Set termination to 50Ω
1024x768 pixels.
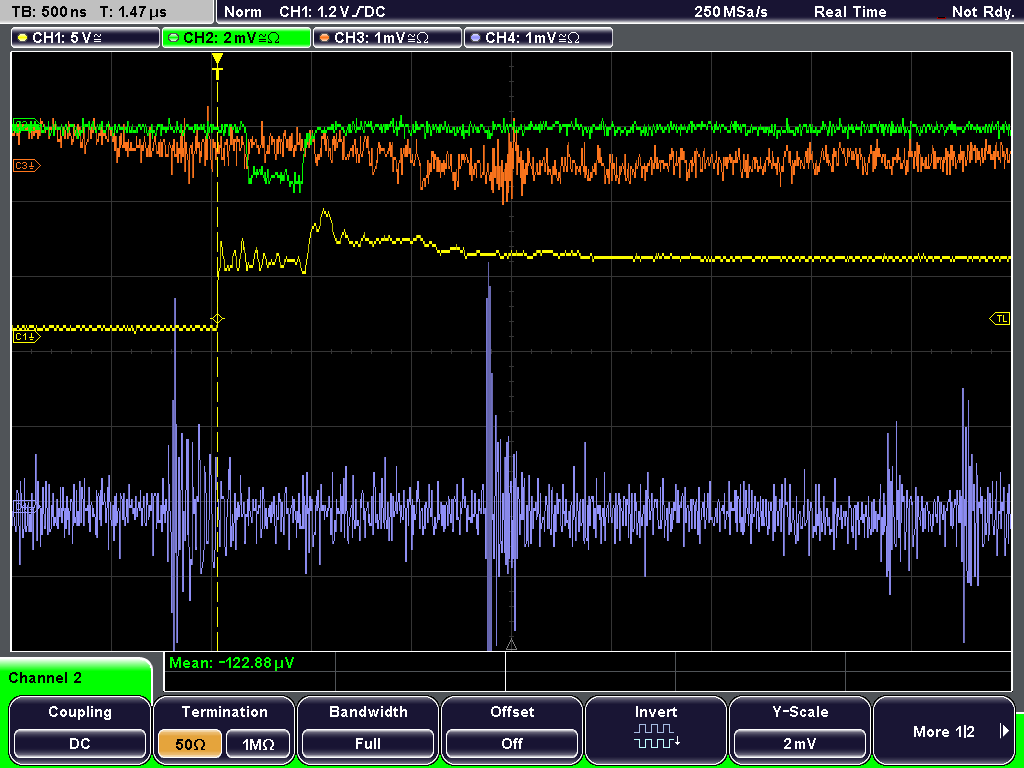coord(190,744)
